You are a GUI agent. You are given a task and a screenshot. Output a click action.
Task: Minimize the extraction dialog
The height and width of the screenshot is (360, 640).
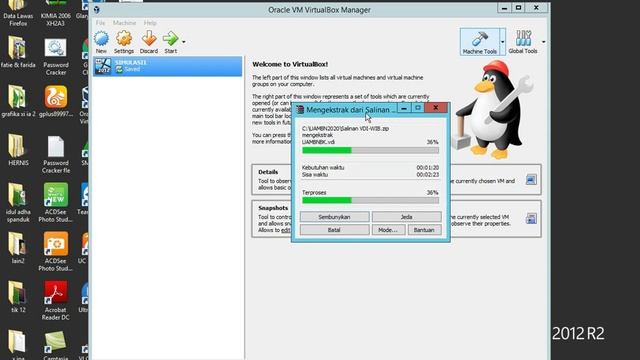coord(404,108)
